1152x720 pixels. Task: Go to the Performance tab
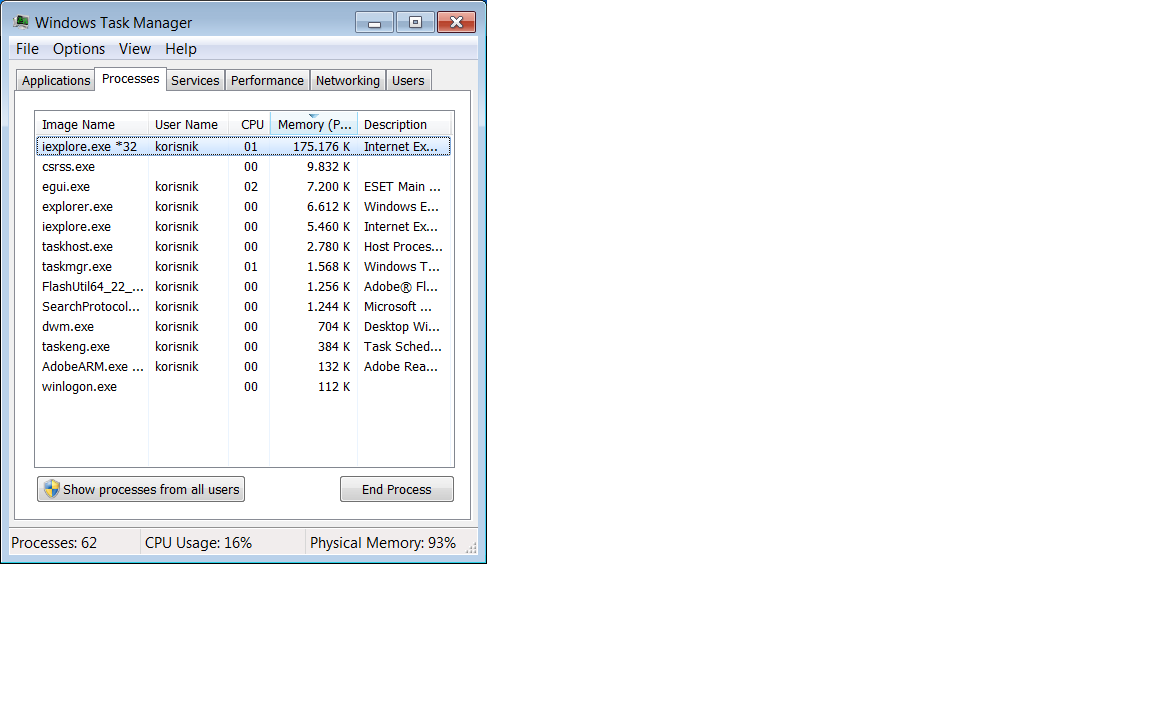pos(267,81)
